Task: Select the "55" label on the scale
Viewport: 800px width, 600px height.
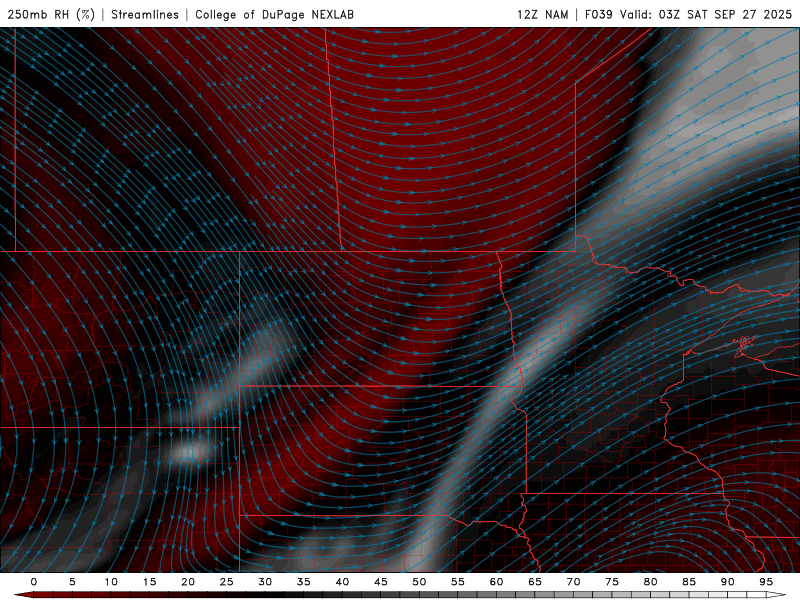Action: [x=458, y=582]
